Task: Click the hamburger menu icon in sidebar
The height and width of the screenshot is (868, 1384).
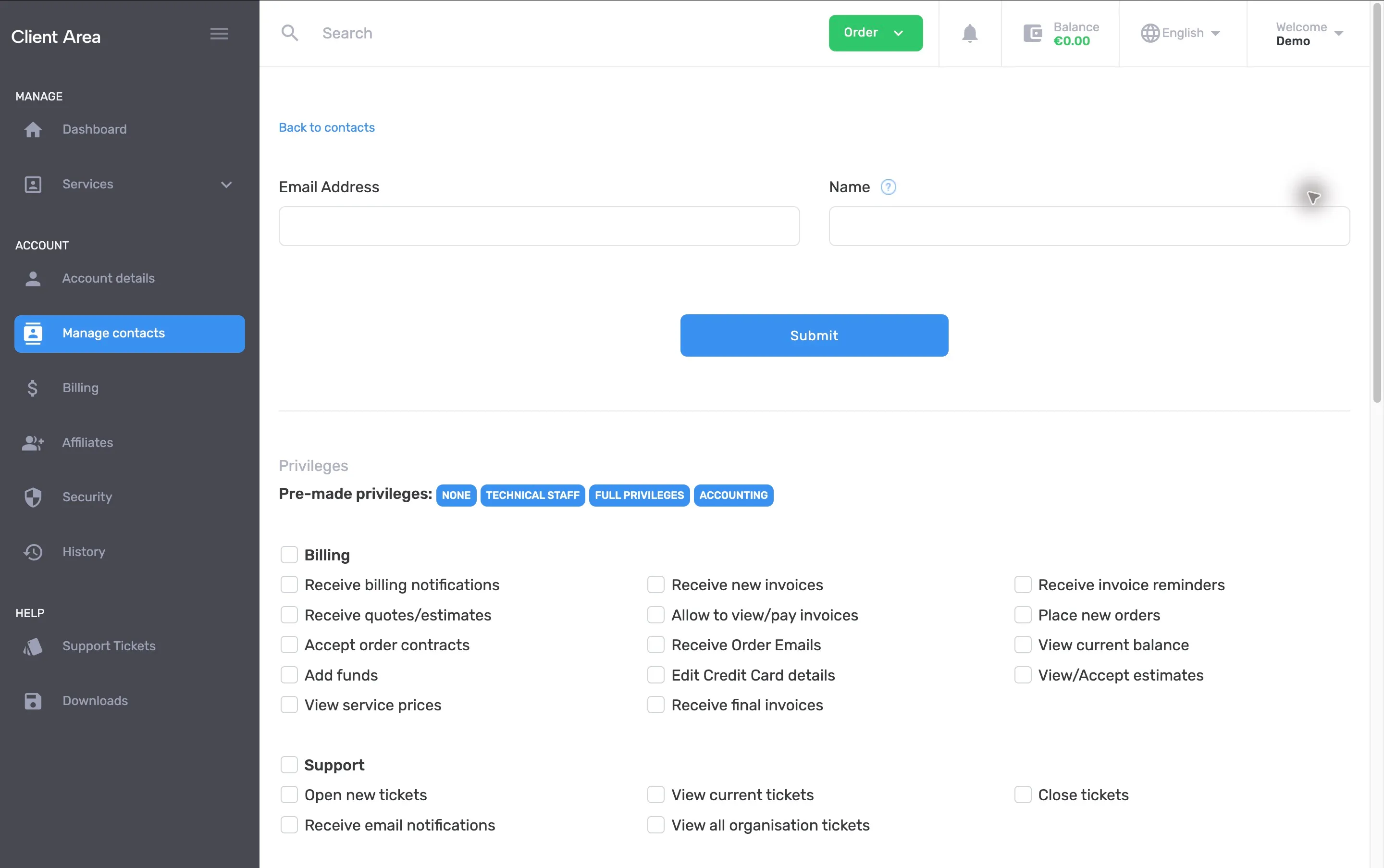Action: (x=219, y=34)
